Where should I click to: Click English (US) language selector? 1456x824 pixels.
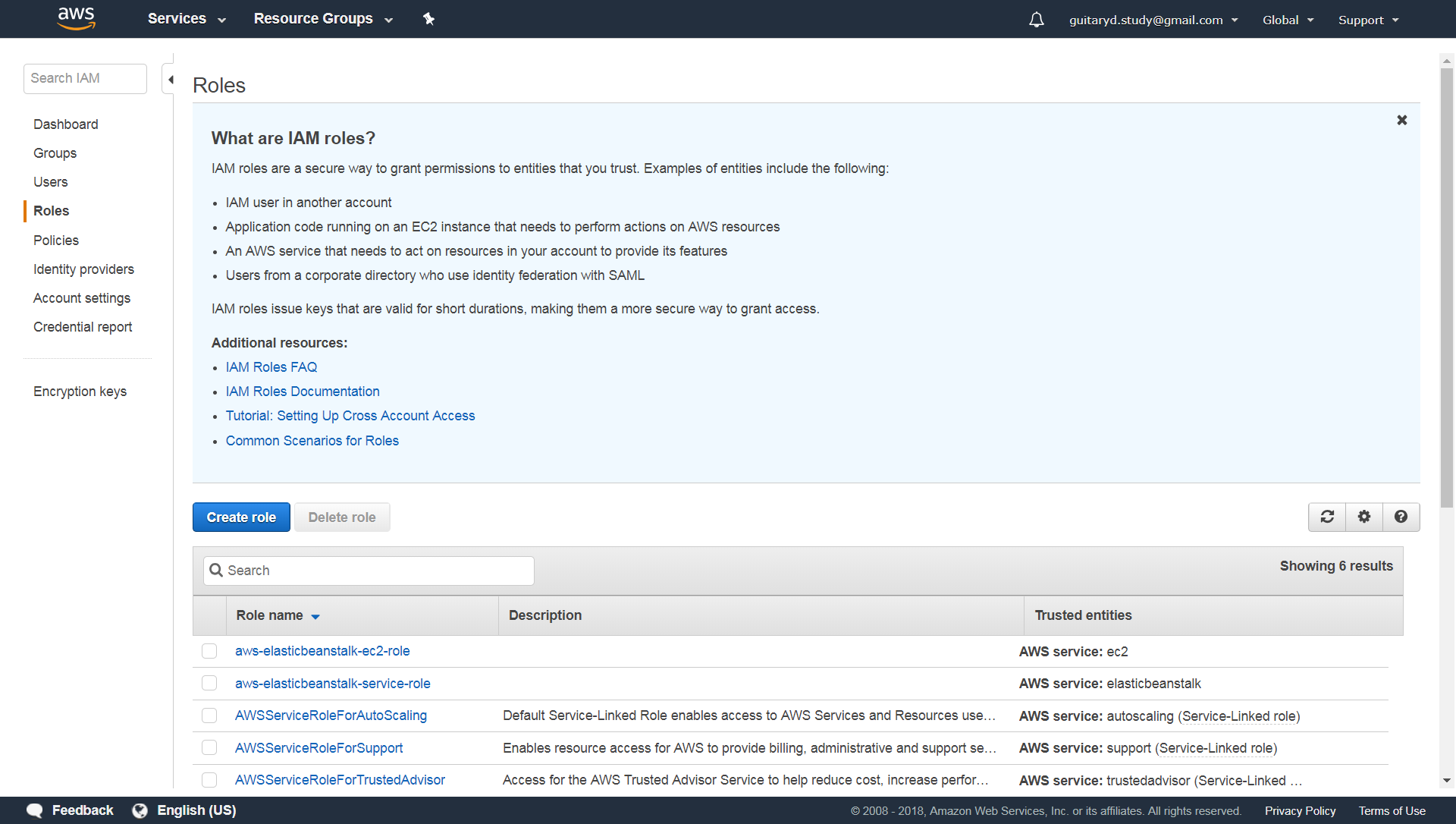point(196,810)
